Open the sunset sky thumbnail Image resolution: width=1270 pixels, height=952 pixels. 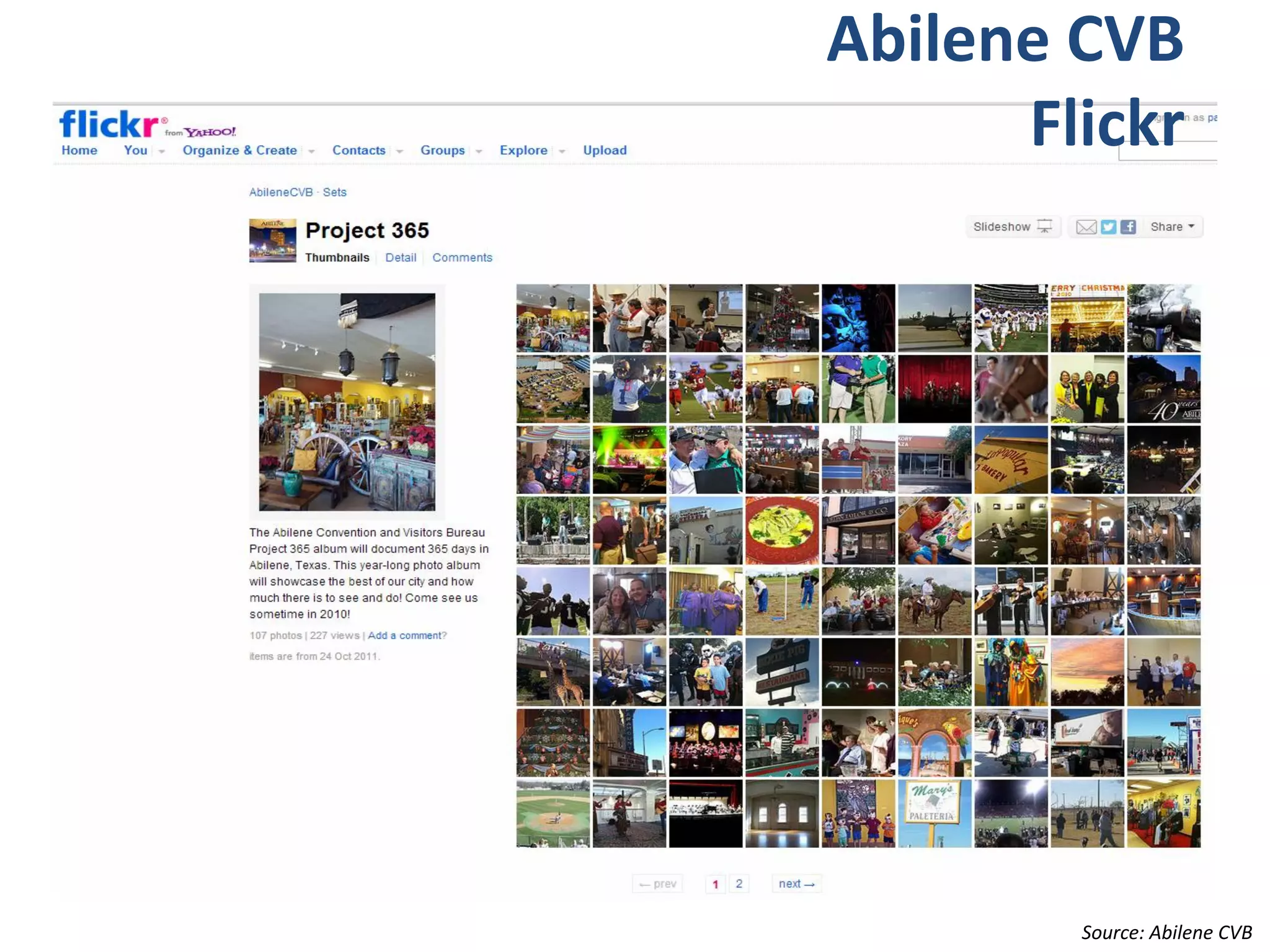pyautogui.click(x=1087, y=672)
